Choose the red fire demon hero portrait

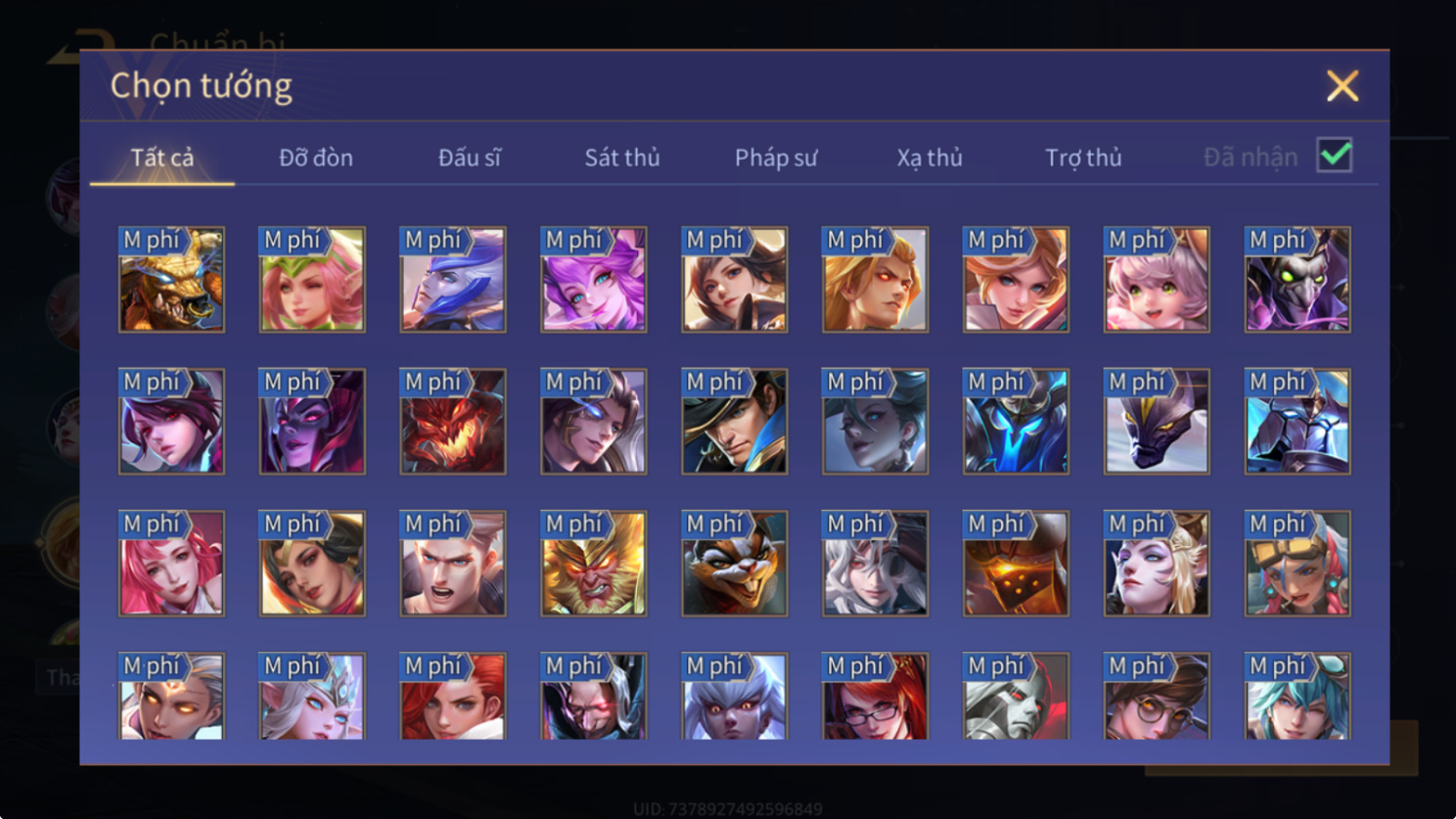[x=453, y=422]
